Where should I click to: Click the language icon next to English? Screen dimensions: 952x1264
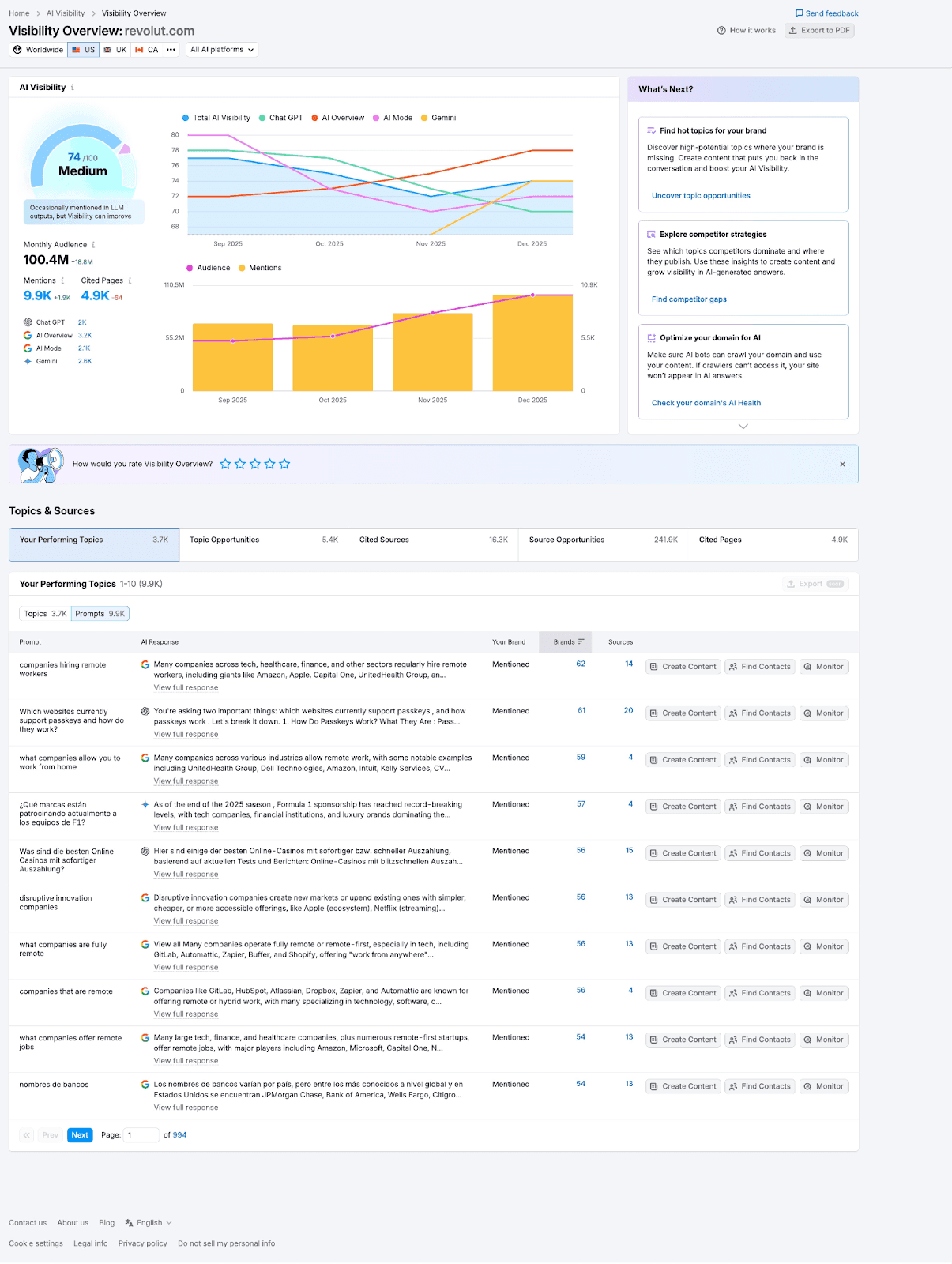[129, 1223]
